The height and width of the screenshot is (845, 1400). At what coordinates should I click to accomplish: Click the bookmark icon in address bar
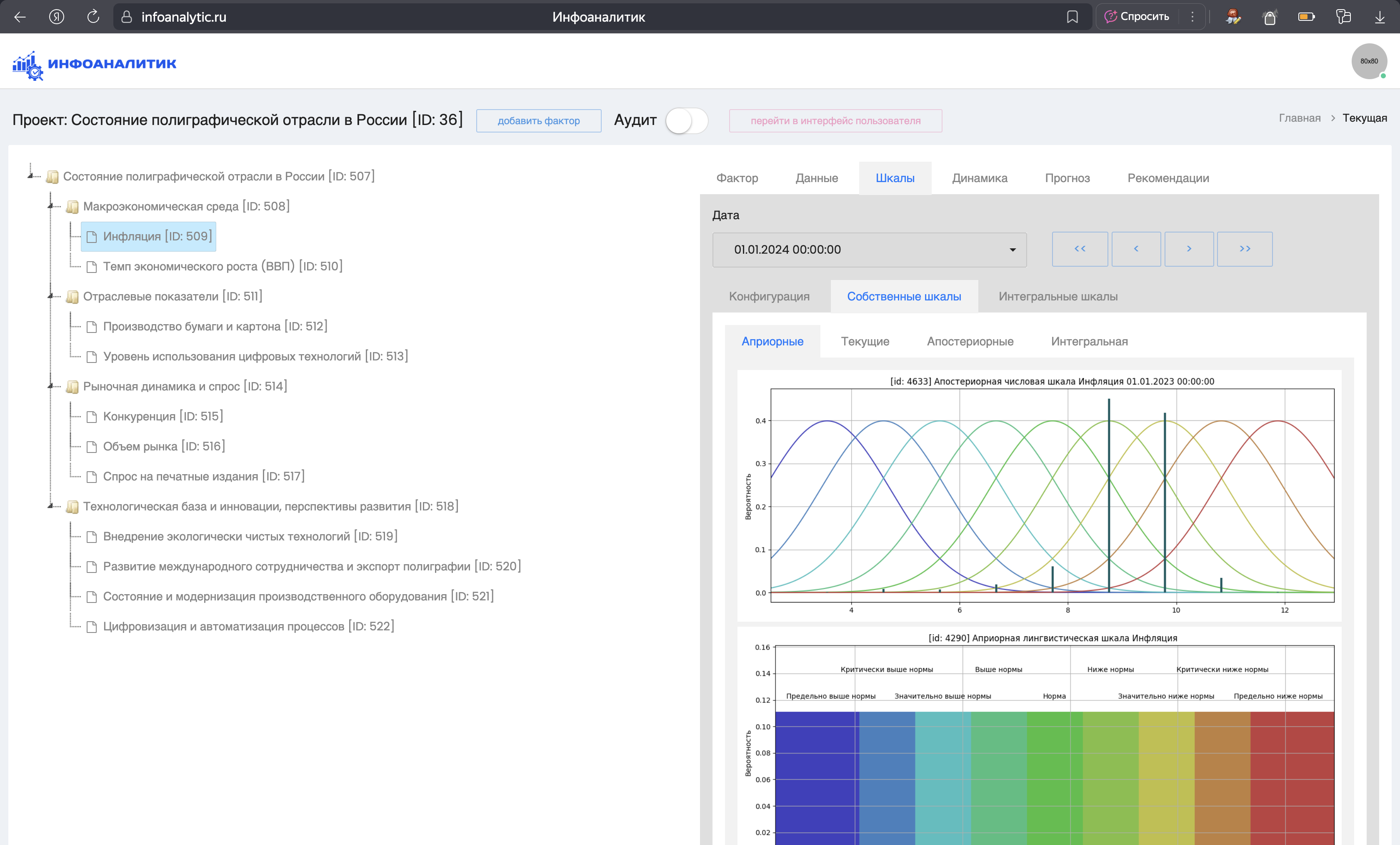click(1072, 17)
